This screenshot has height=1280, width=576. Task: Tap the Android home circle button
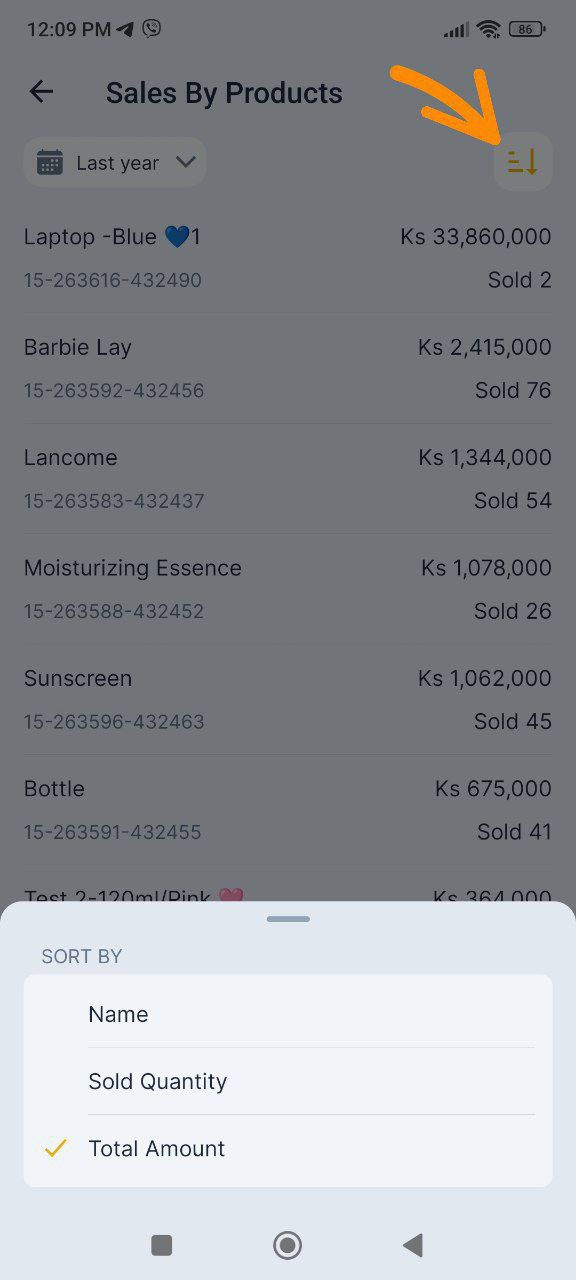click(x=288, y=1245)
